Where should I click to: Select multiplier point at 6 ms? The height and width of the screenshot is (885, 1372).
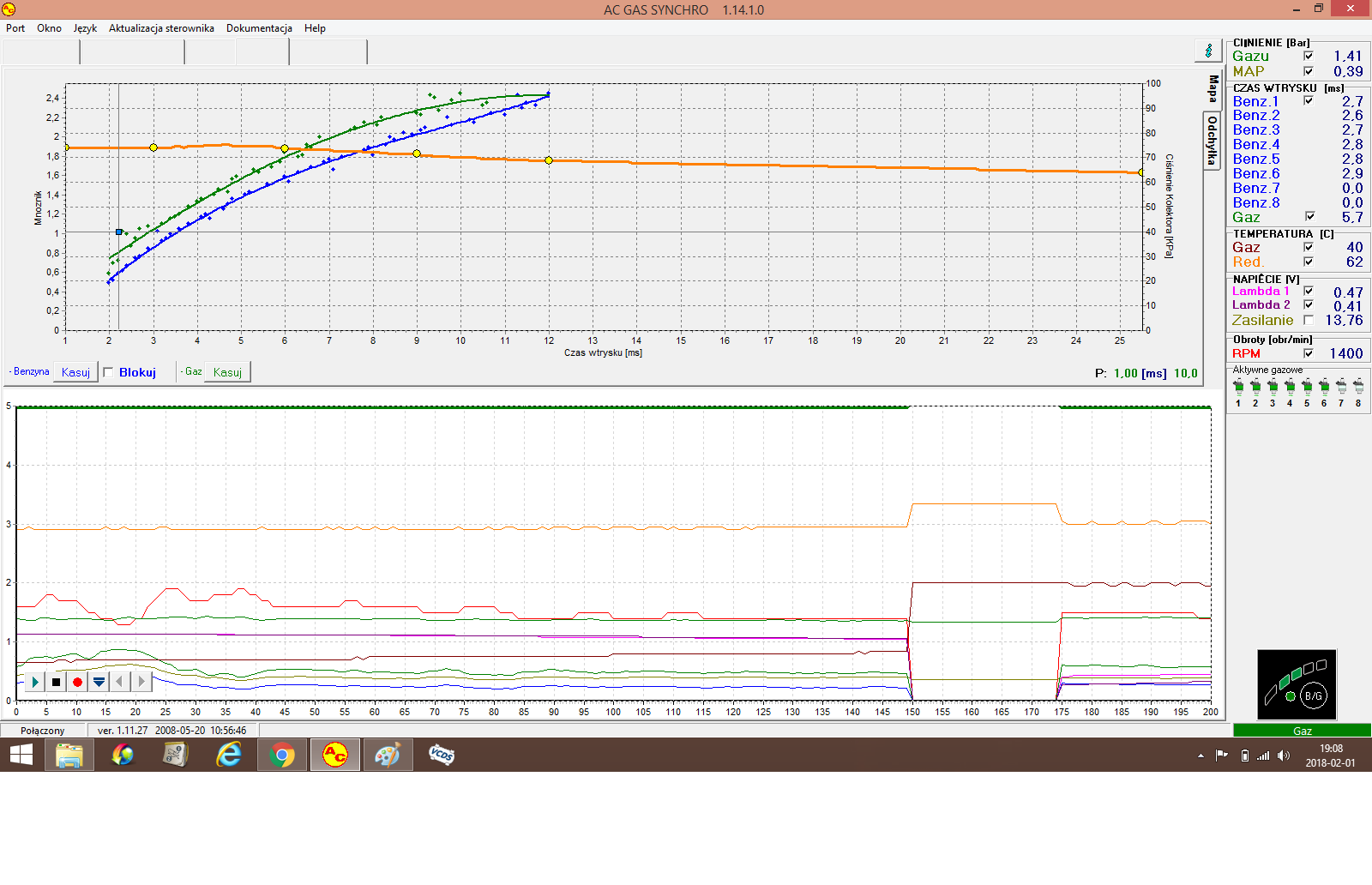[285, 148]
